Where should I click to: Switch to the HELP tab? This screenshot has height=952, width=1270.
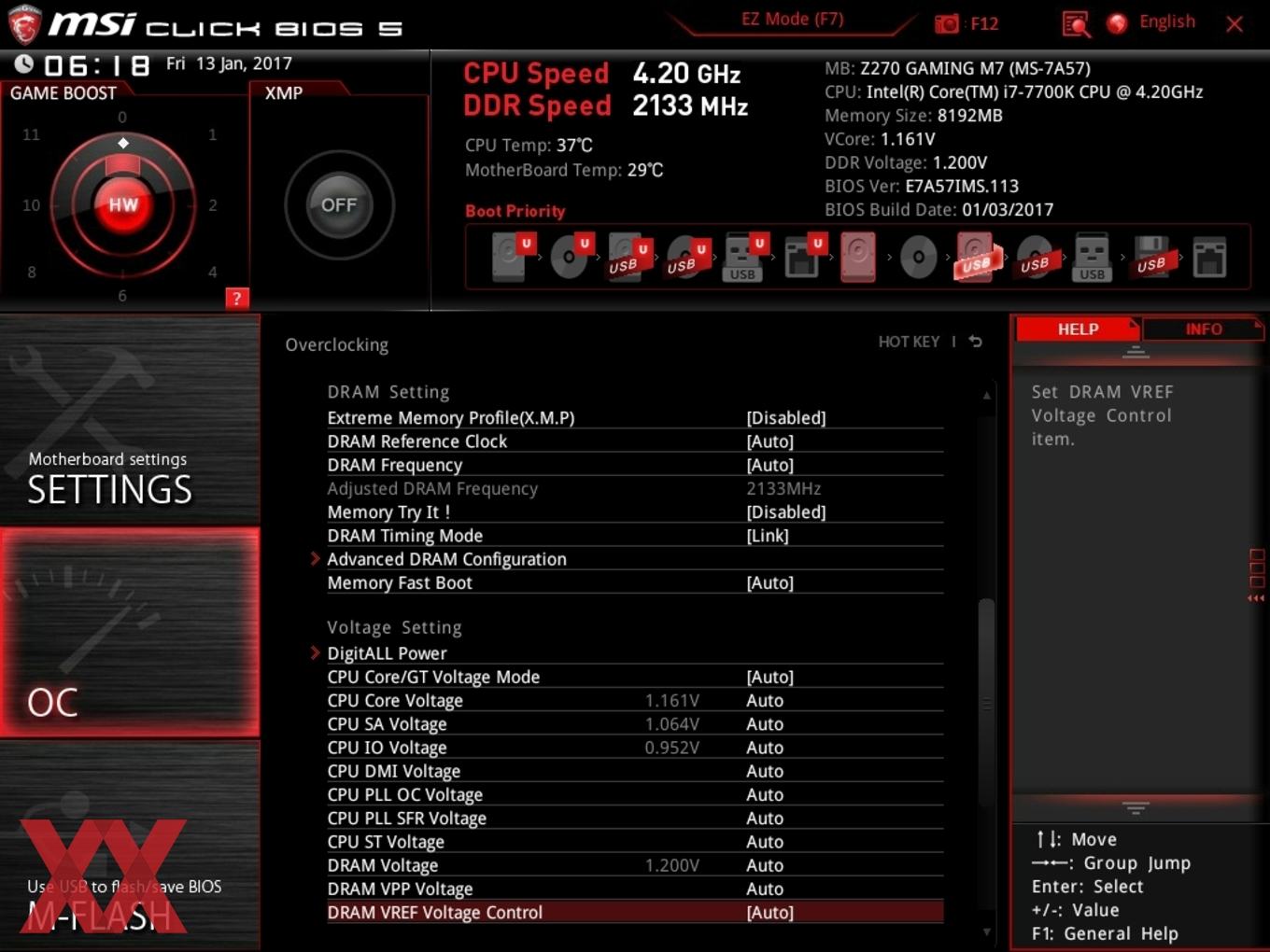pos(1078,329)
